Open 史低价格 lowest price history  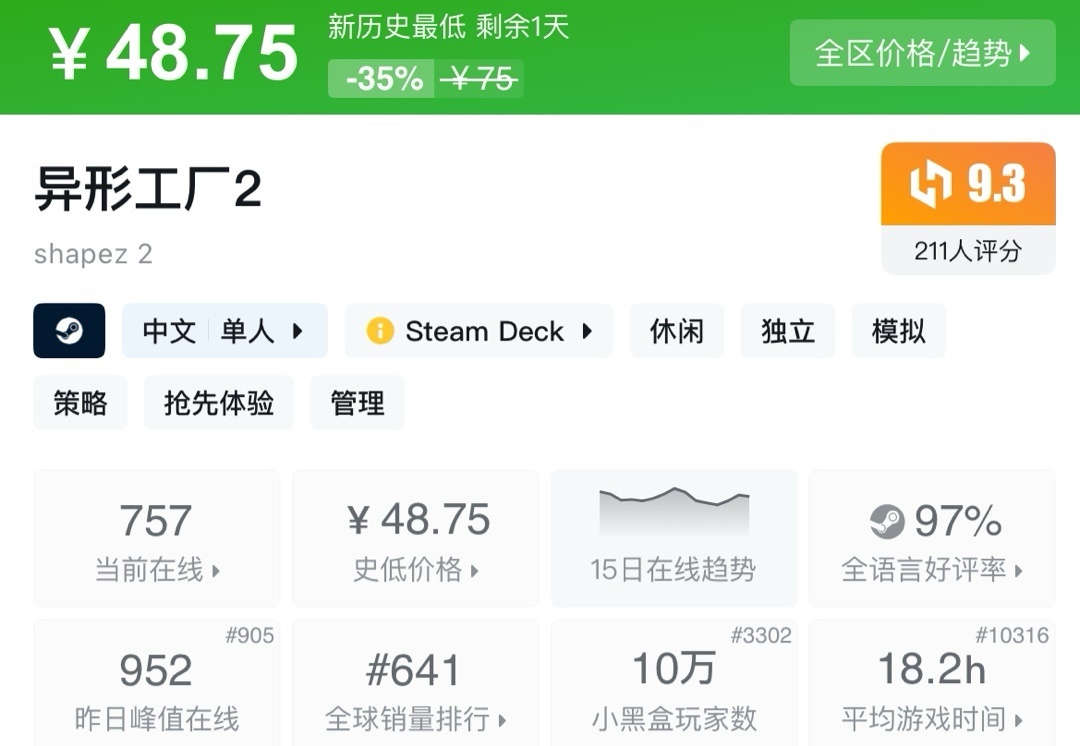[x=415, y=538]
